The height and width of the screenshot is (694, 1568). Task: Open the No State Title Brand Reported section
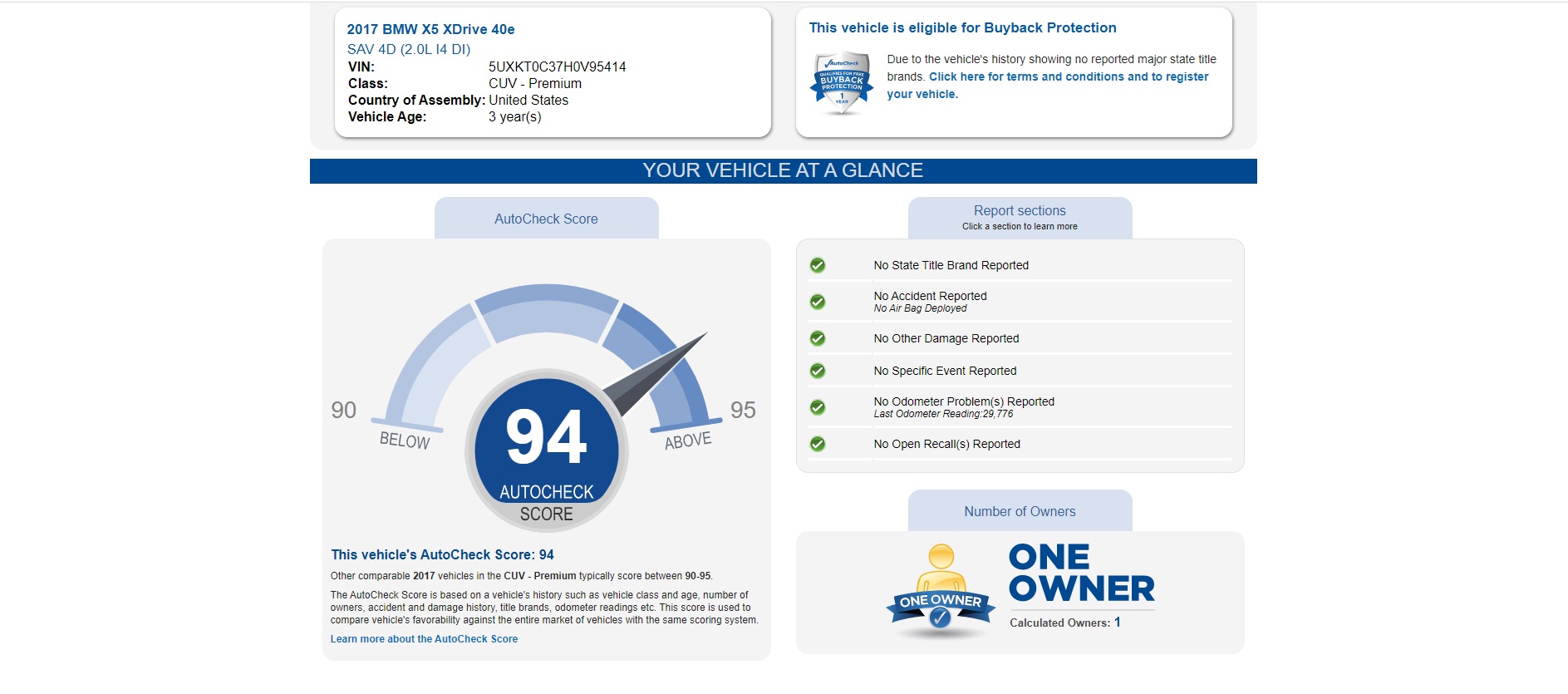(951, 265)
